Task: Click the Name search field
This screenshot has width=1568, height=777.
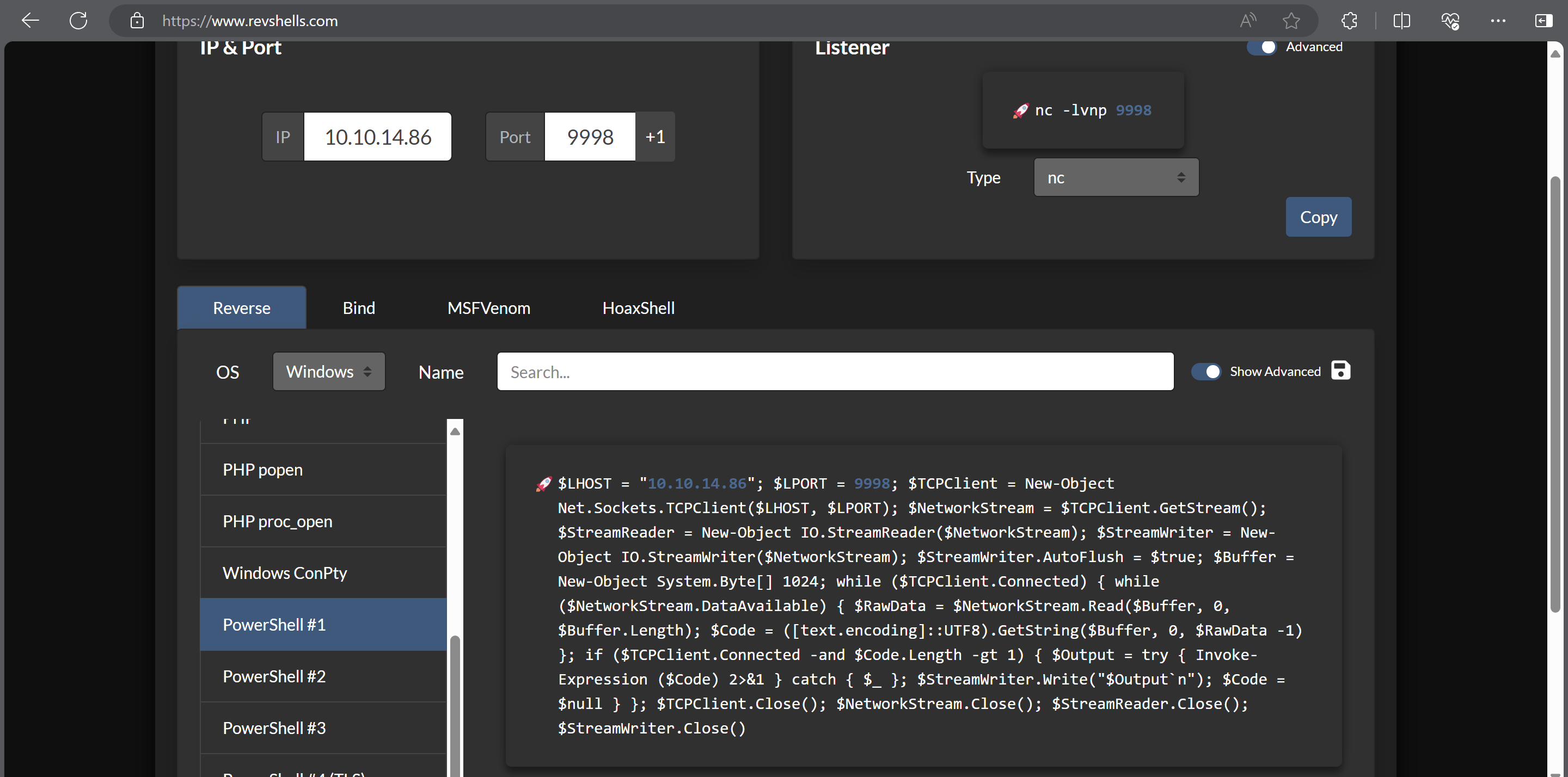Action: pos(835,371)
